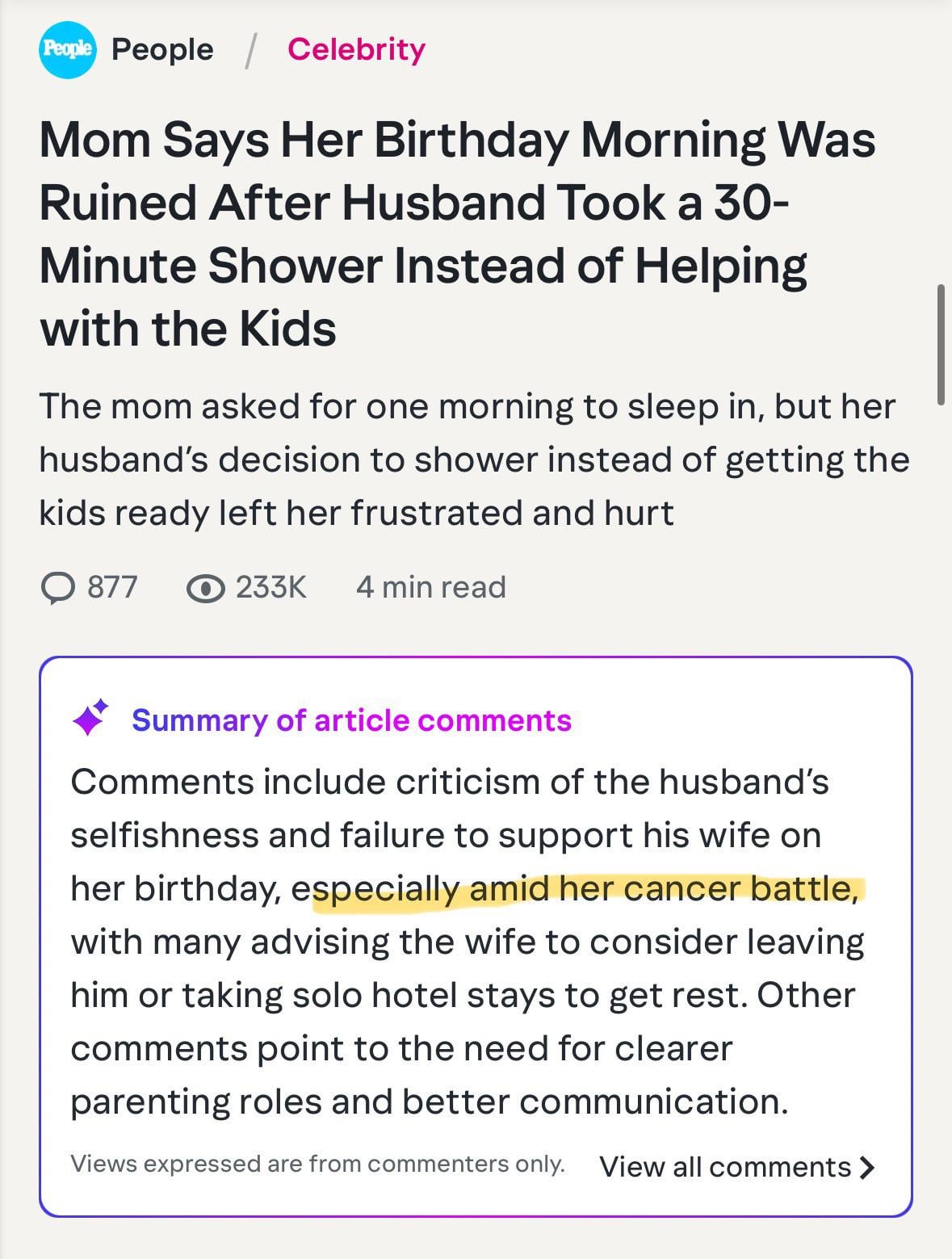
Task: Open the article headline about Birthday Morning
Action: click(x=457, y=233)
